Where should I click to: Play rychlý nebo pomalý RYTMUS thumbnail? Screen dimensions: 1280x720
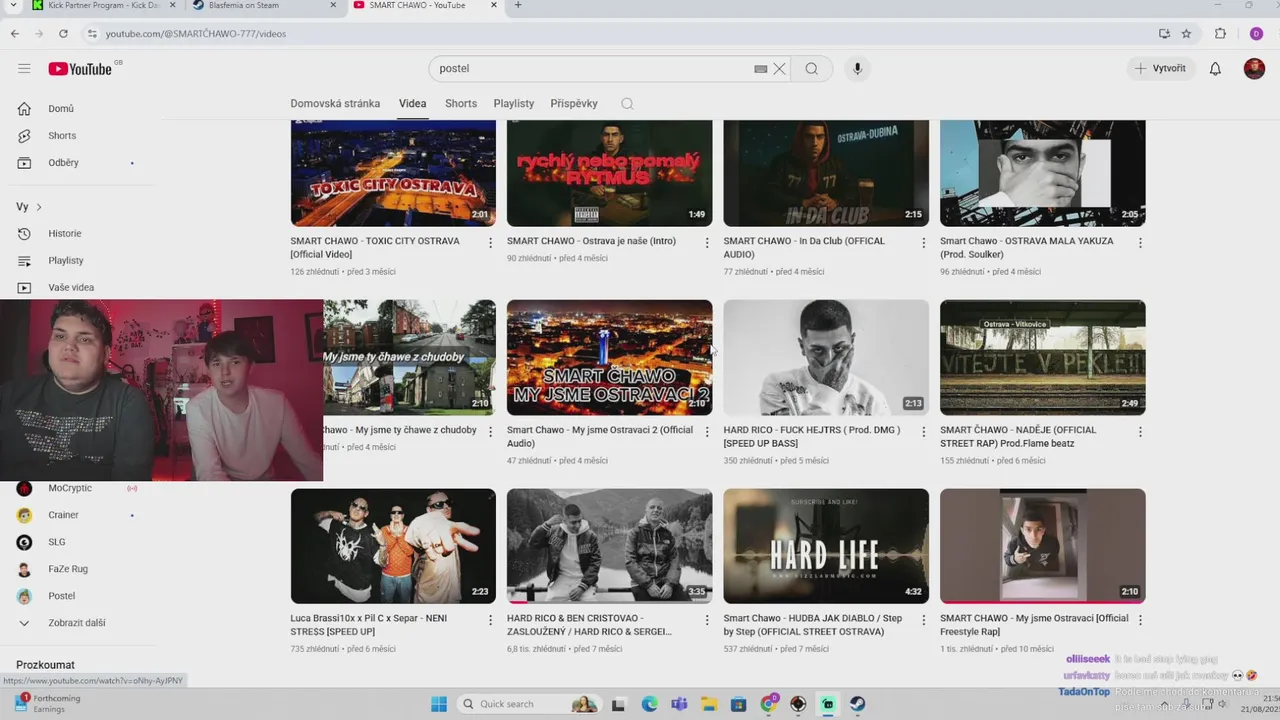[610, 173]
